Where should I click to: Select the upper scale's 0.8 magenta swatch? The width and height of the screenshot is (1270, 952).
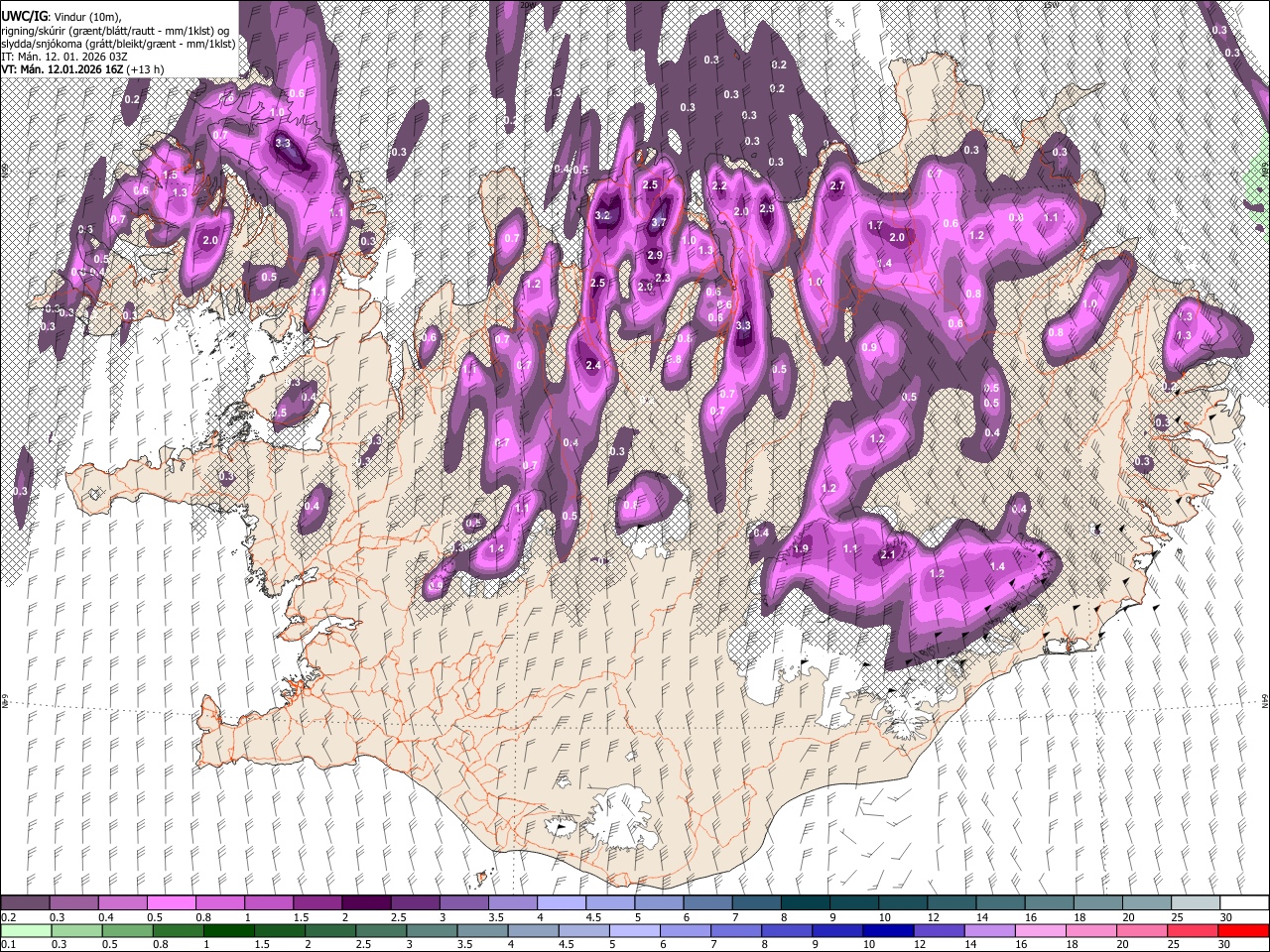click(x=219, y=903)
